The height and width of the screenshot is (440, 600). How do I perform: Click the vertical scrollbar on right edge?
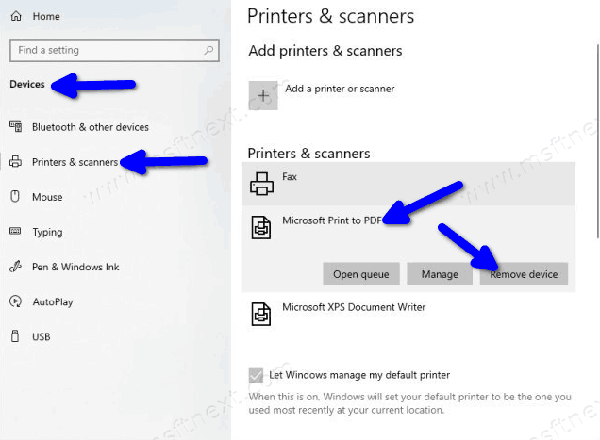pos(597,141)
